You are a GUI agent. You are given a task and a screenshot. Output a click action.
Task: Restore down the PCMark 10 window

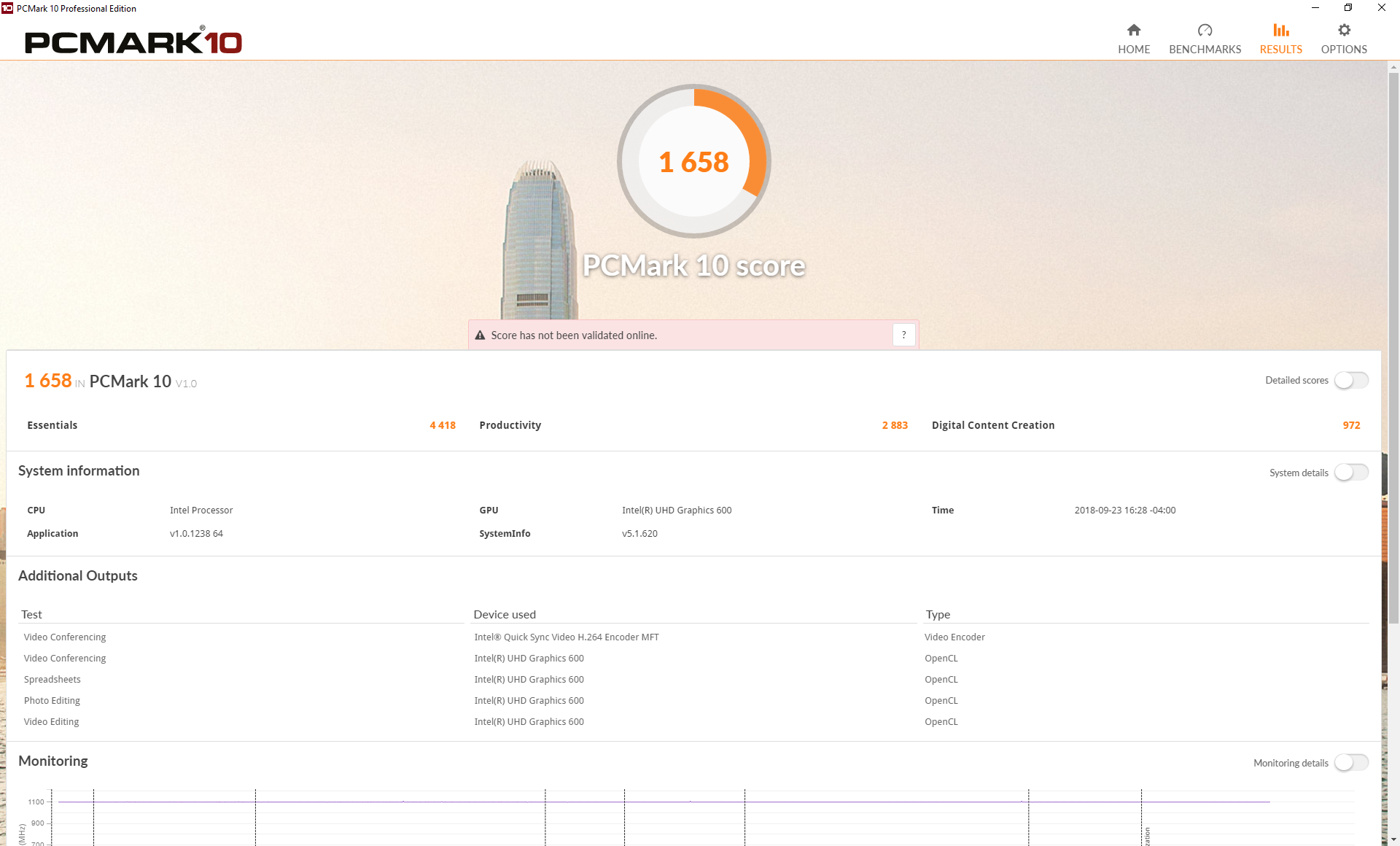(1348, 8)
